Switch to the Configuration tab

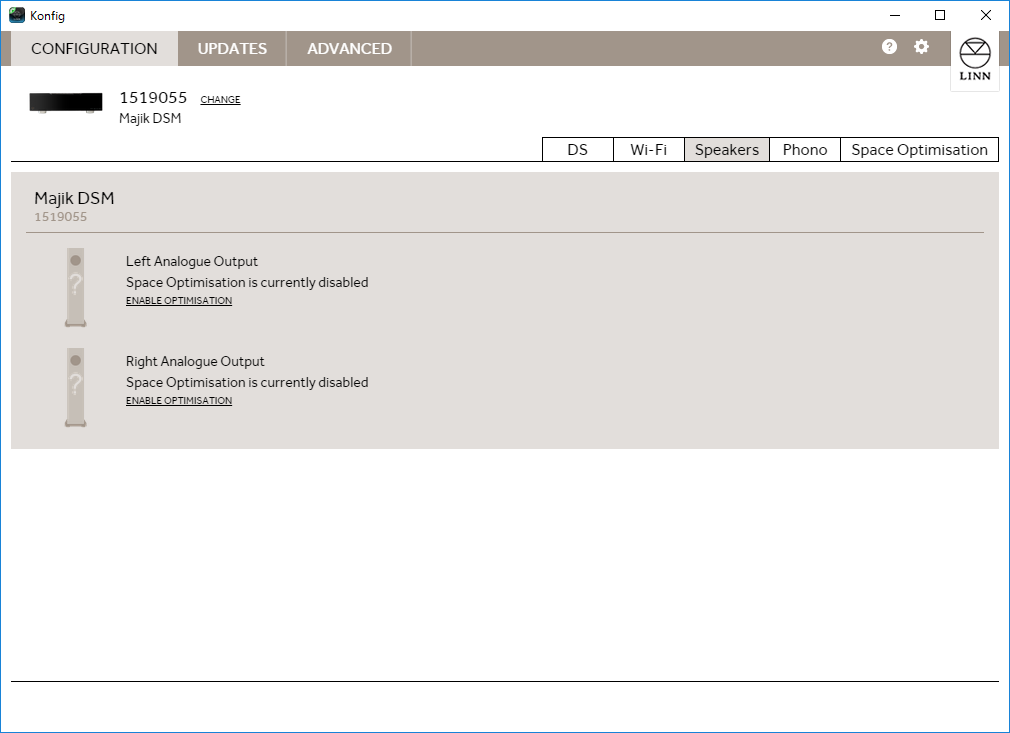pyautogui.click(x=94, y=48)
